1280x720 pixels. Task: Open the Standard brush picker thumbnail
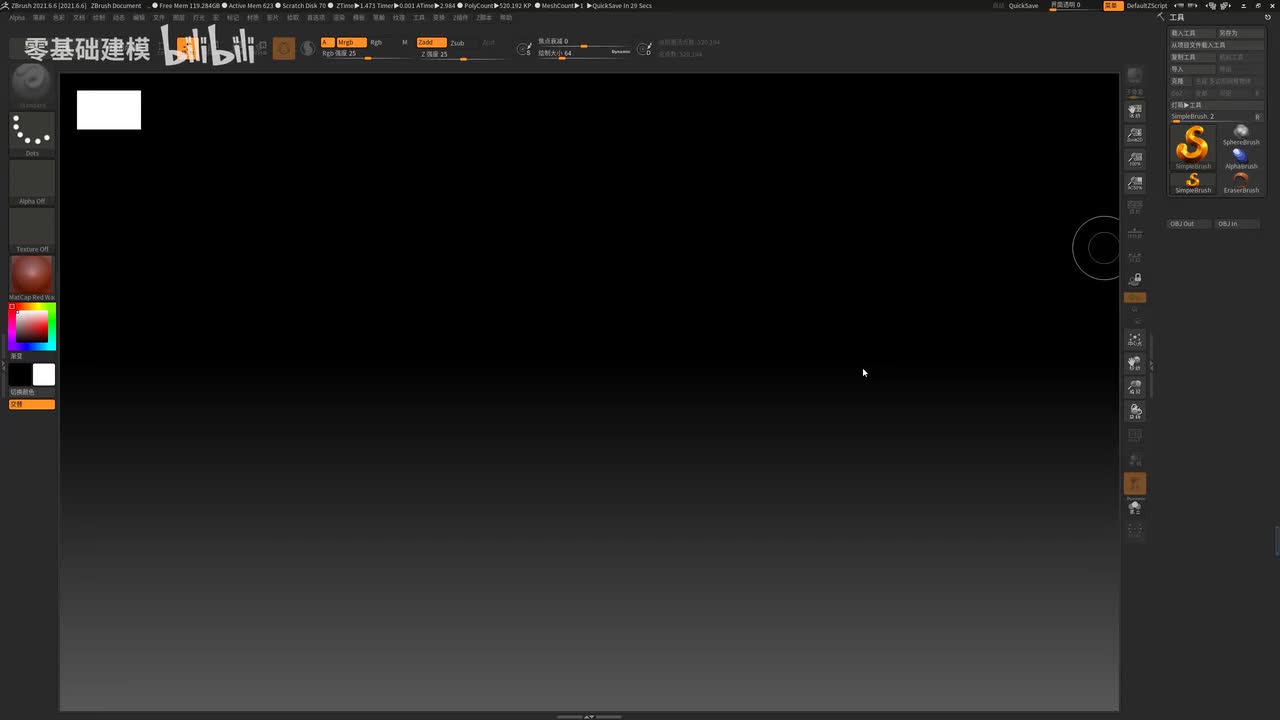32,85
